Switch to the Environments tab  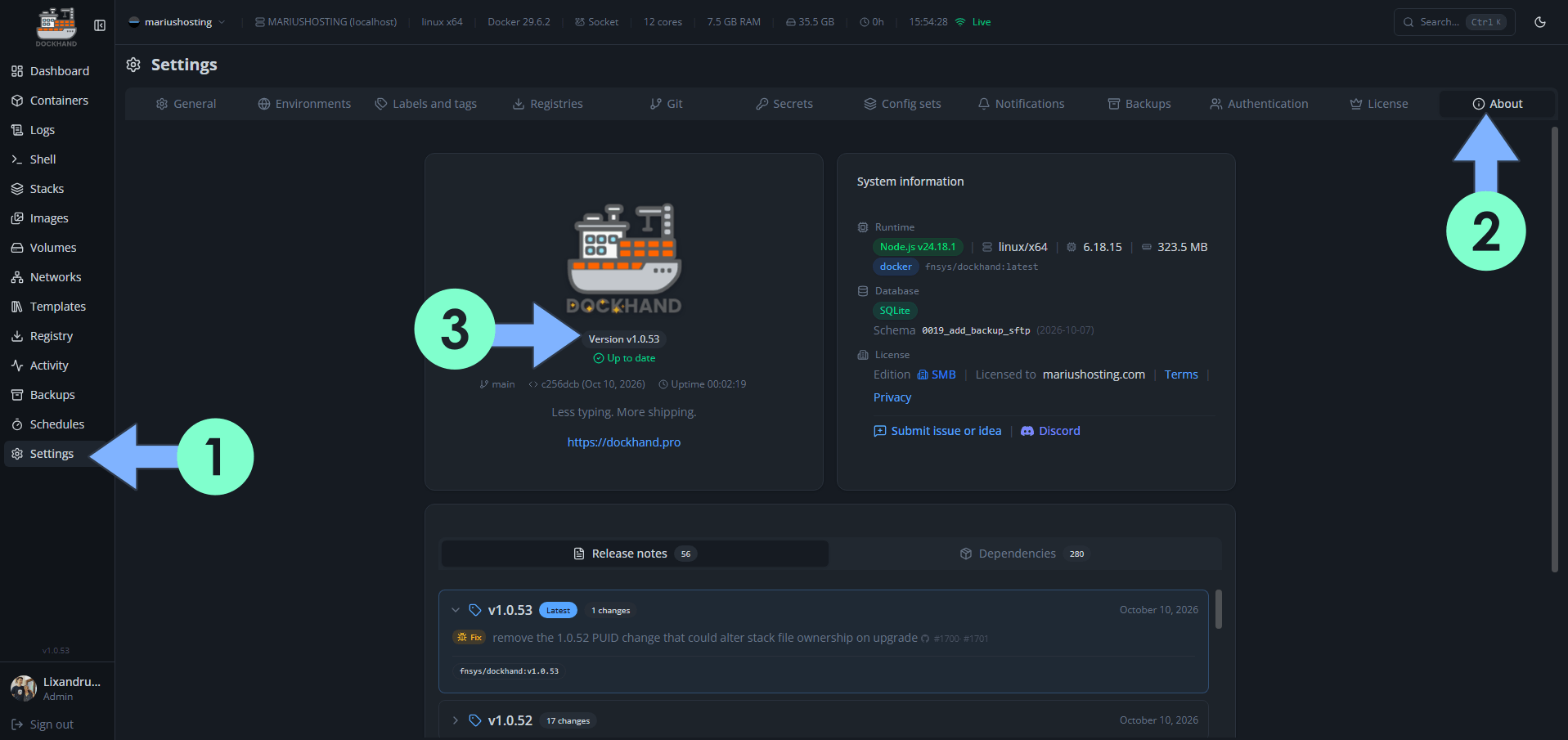click(304, 104)
